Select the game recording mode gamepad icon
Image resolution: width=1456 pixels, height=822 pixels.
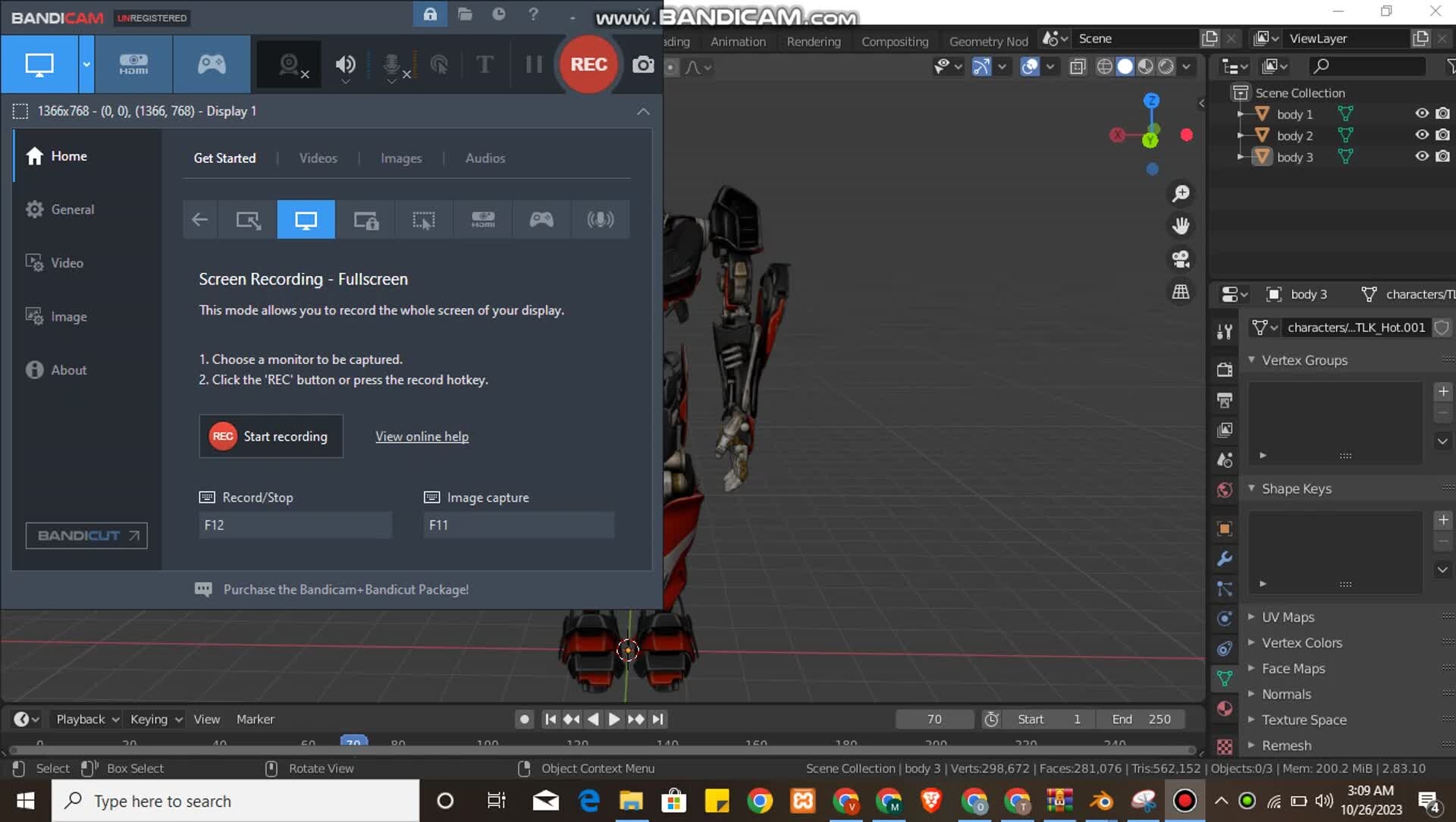pyautogui.click(x=212, y=64)
